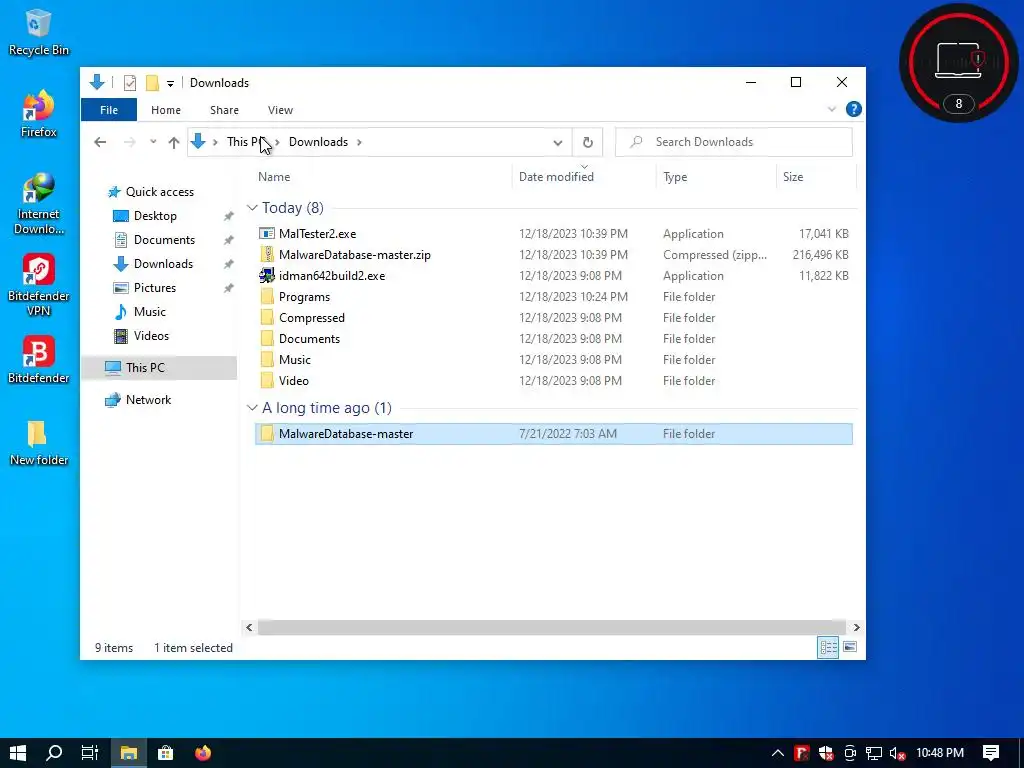The image size is (1024, 768).
Task: Open the Windows Start menu
Action: 18,753
